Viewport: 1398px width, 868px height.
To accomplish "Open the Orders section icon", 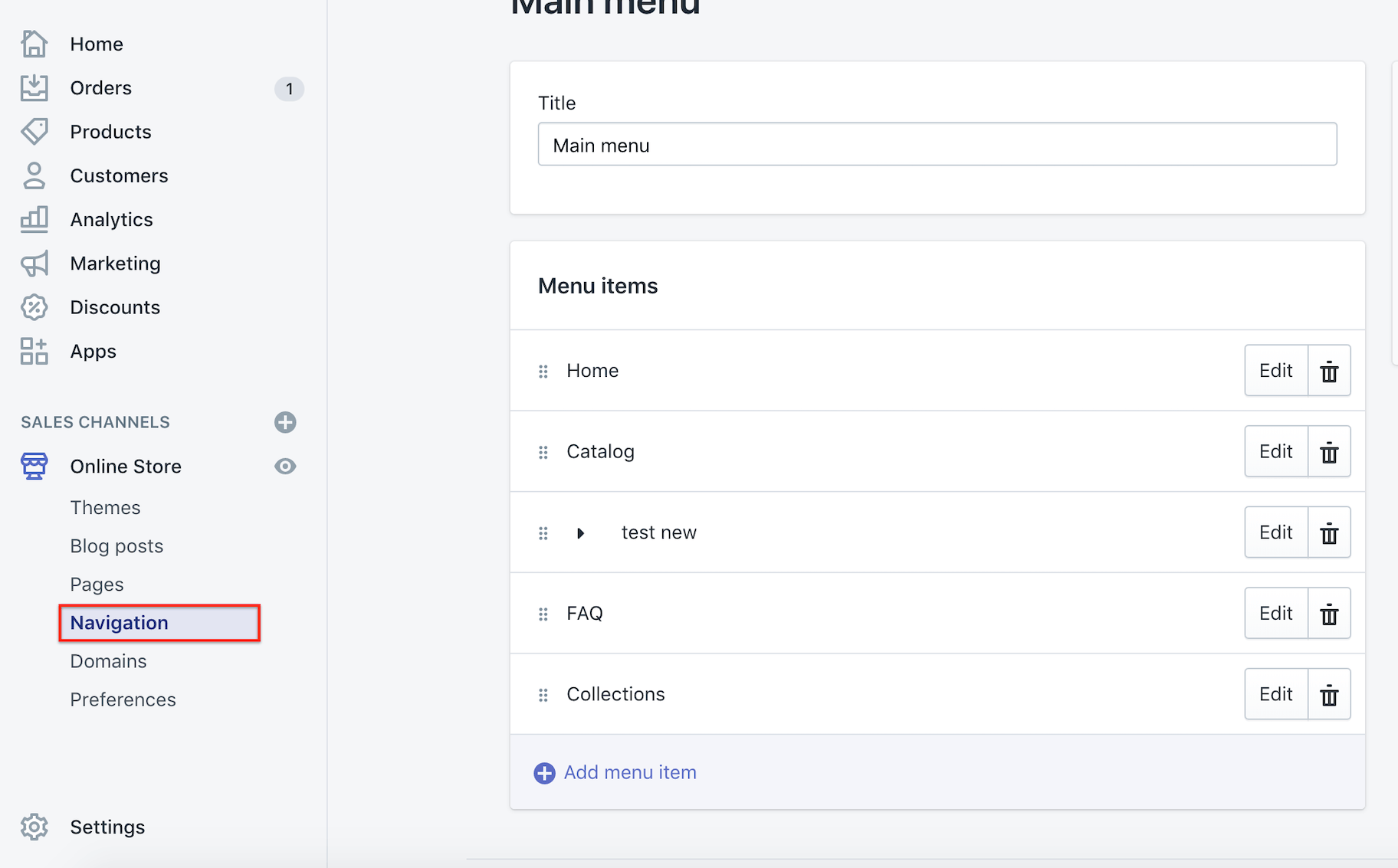I will 34,87.
